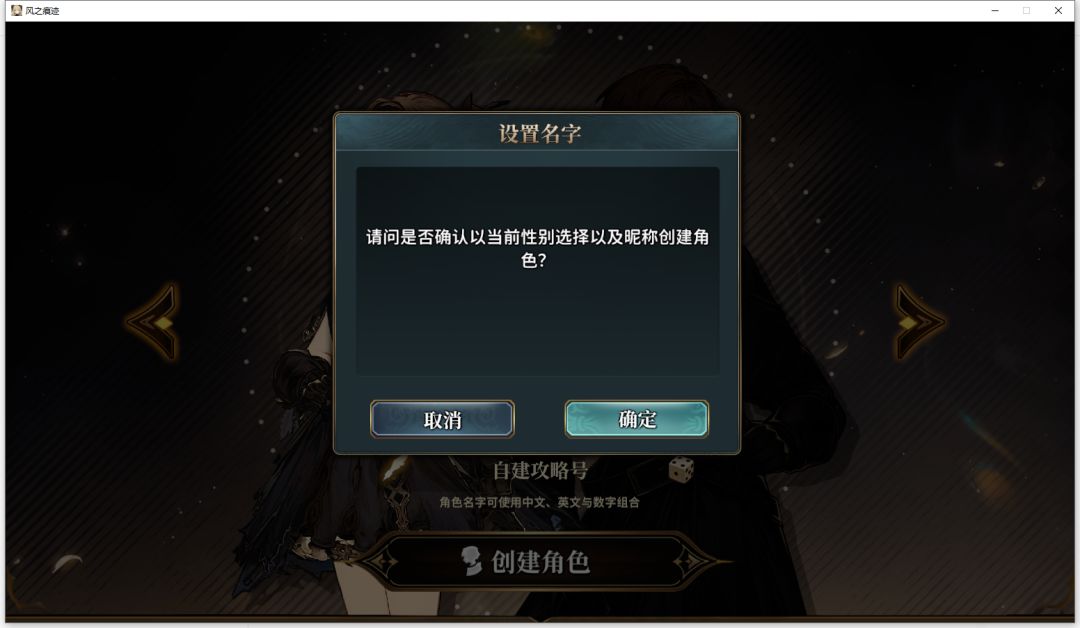Click left diamond ornament of 创建角色 button
1080x628 pixels.
click(x=382, y=562)
